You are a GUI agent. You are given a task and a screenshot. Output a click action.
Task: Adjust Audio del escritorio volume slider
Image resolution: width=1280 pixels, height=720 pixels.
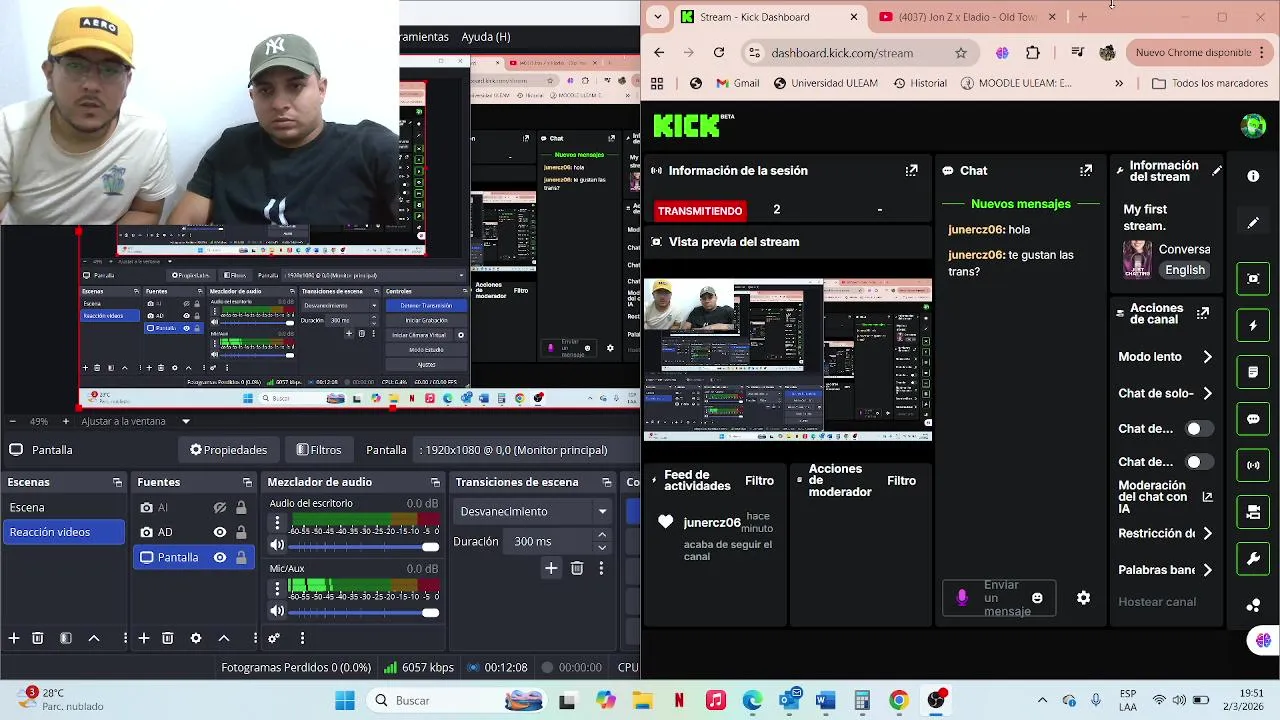[x=363, y=546]
